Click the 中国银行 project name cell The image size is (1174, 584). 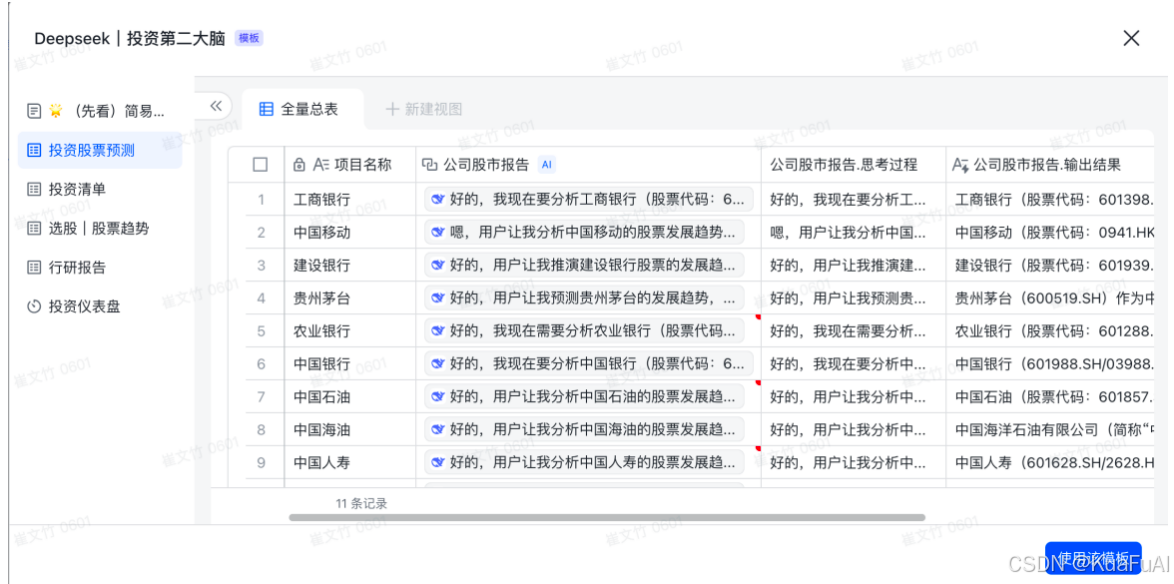click(x=350, y=364)
